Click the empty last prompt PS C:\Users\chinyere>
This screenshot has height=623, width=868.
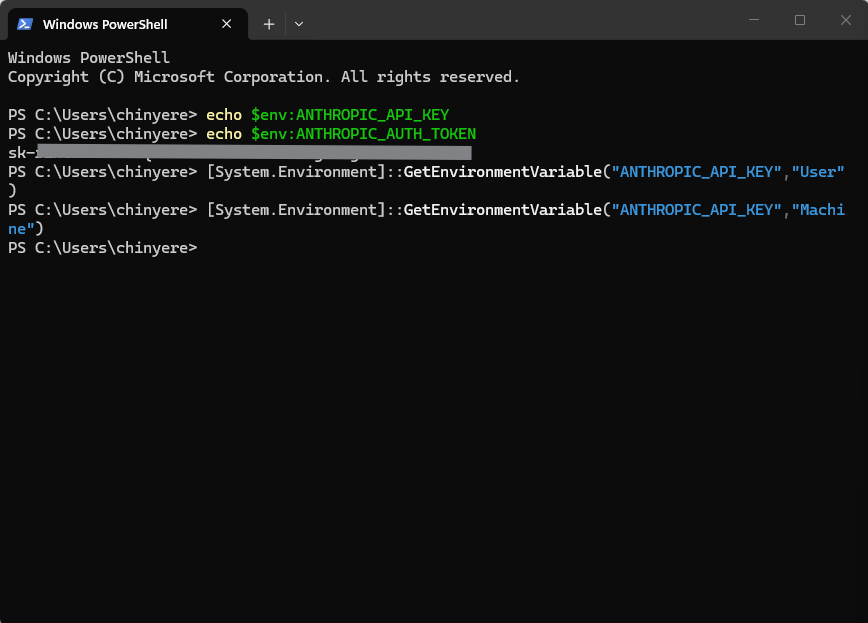point(102,248)
